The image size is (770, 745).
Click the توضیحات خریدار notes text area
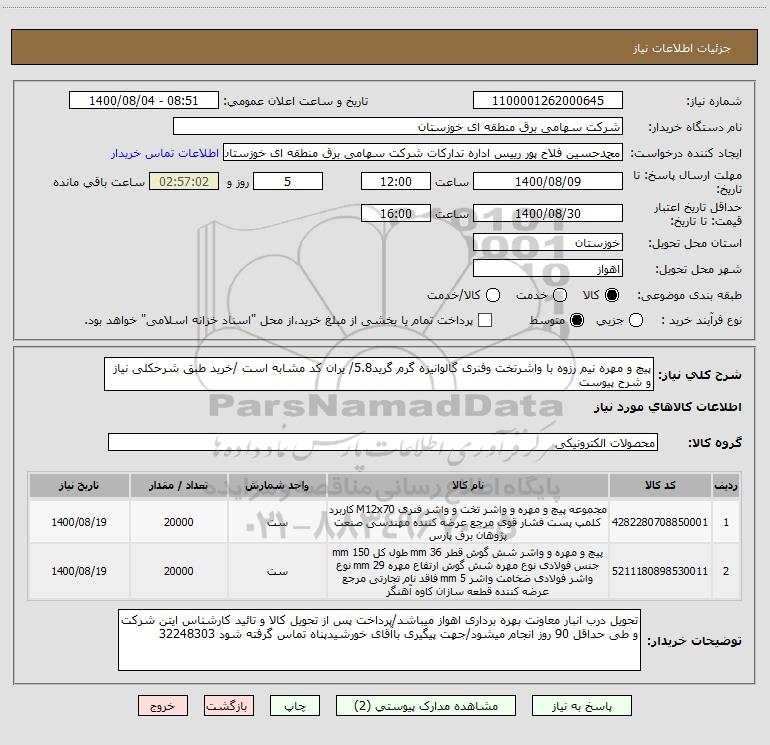point(379,640)
